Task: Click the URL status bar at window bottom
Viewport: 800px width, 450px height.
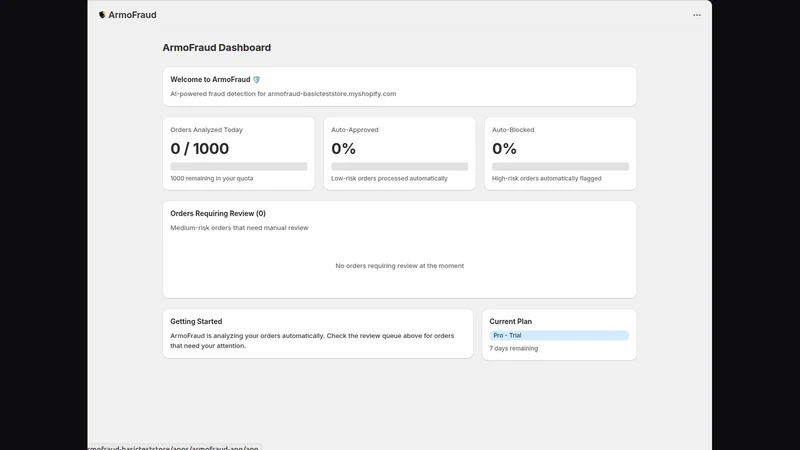Action: [x=173, y=447]
